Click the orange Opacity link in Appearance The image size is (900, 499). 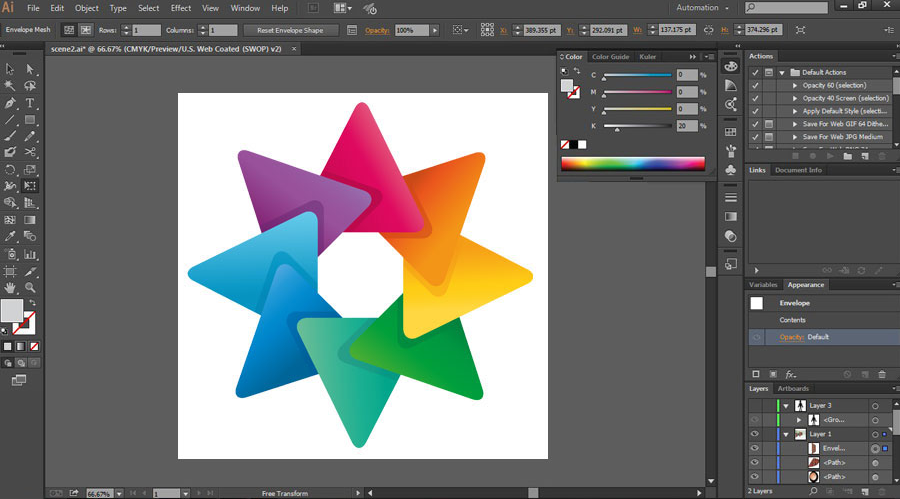[x=791, y=337]
